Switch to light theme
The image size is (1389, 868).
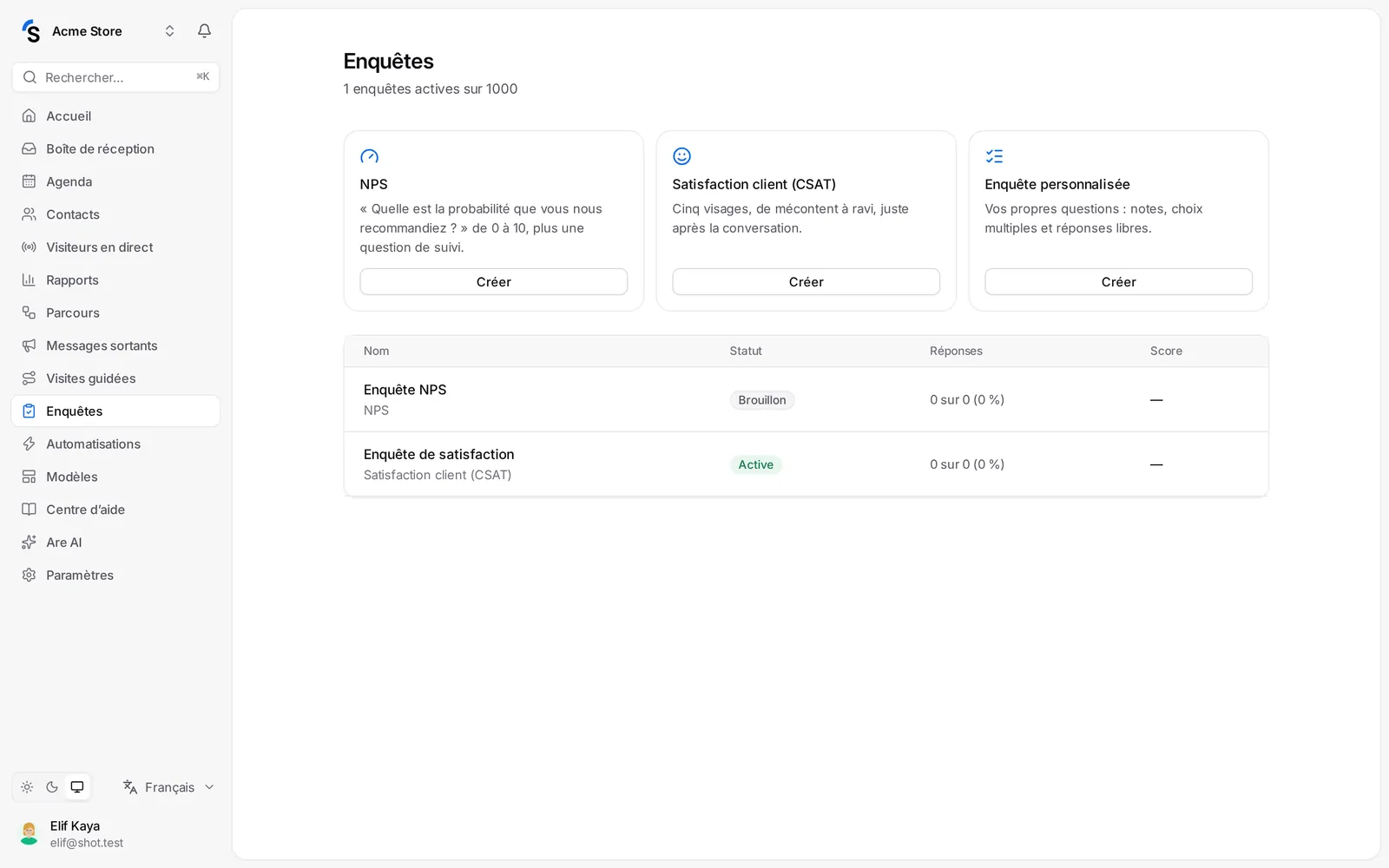coord(27,787)
